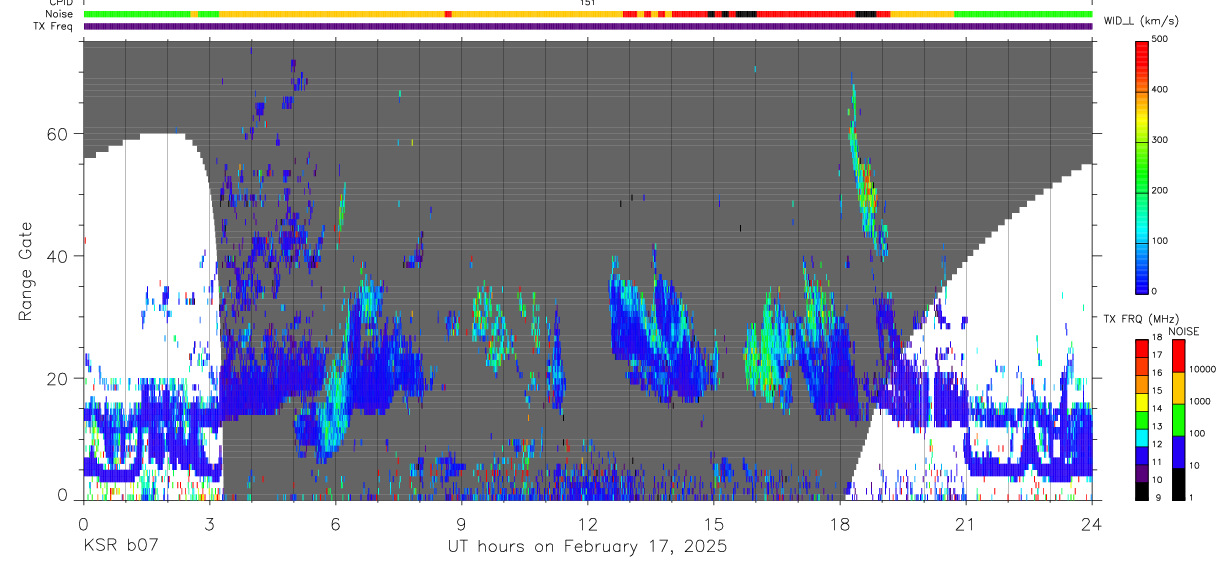Click the 'Noise' row label at top left
Image resolution: width=1228 pixels, height=567 pixels.
[58, 14]
